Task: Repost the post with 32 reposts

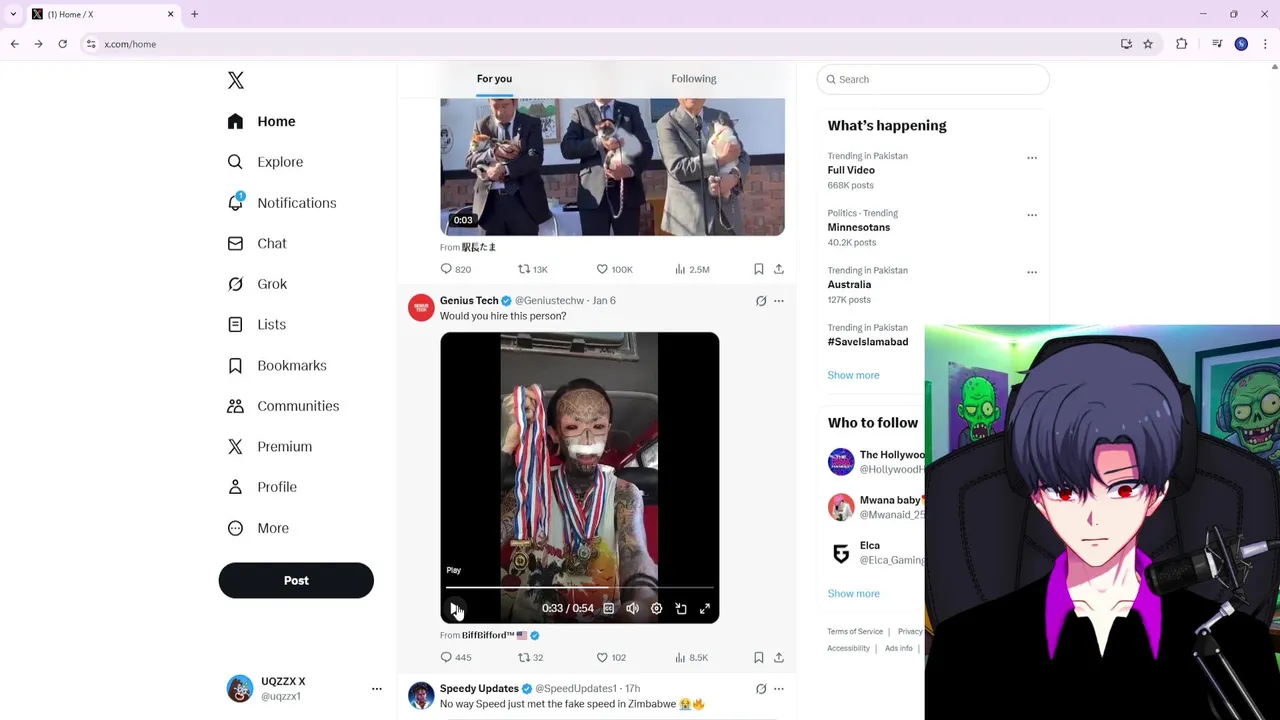Action: click(530, 657)
